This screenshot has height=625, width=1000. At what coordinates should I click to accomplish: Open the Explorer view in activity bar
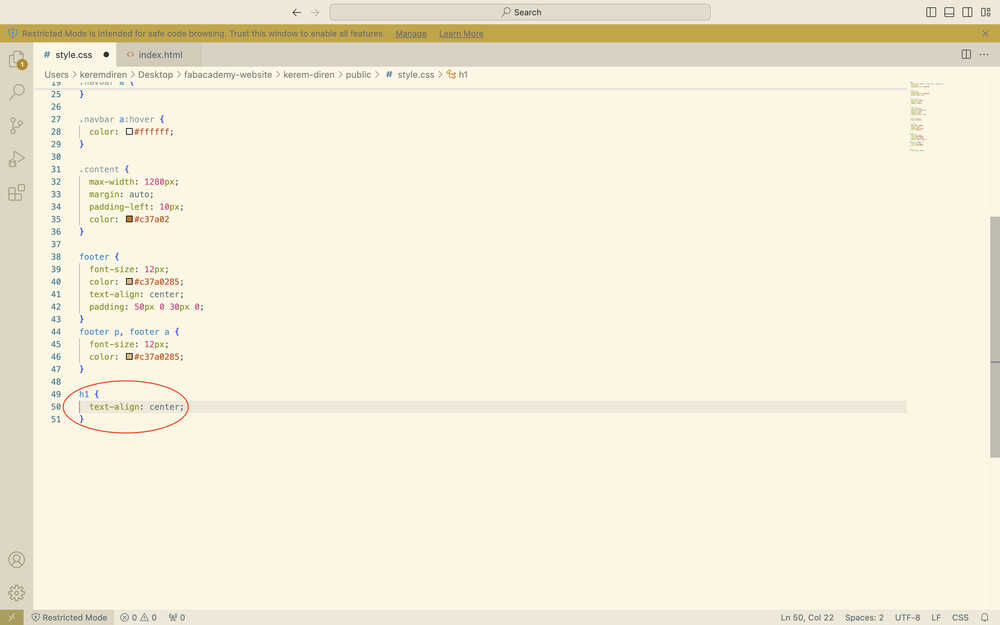[17, 60]
